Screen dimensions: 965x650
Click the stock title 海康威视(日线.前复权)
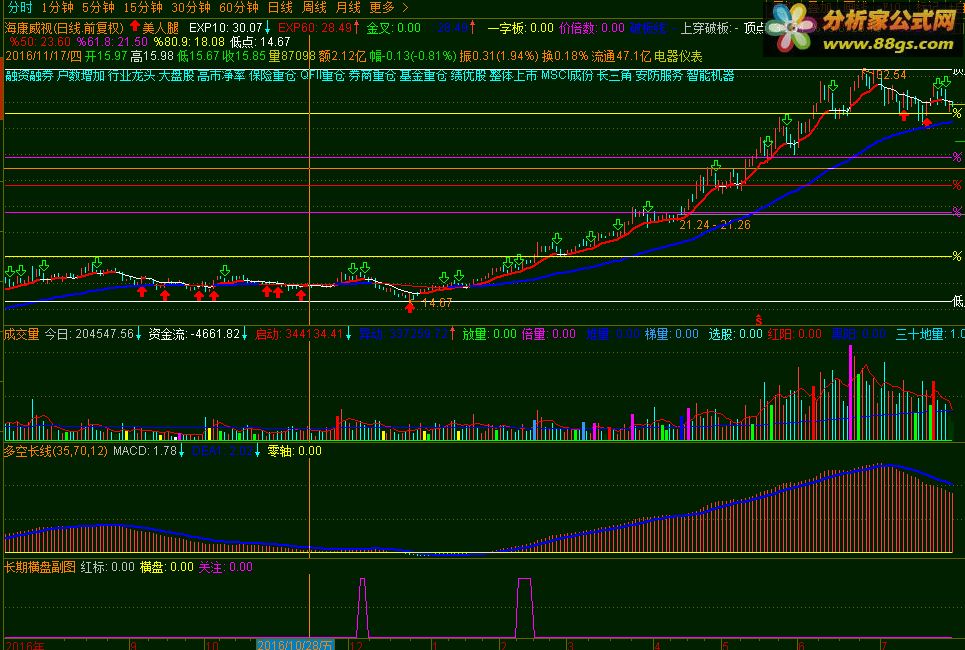pyautogui.click(x=65, y=28)
